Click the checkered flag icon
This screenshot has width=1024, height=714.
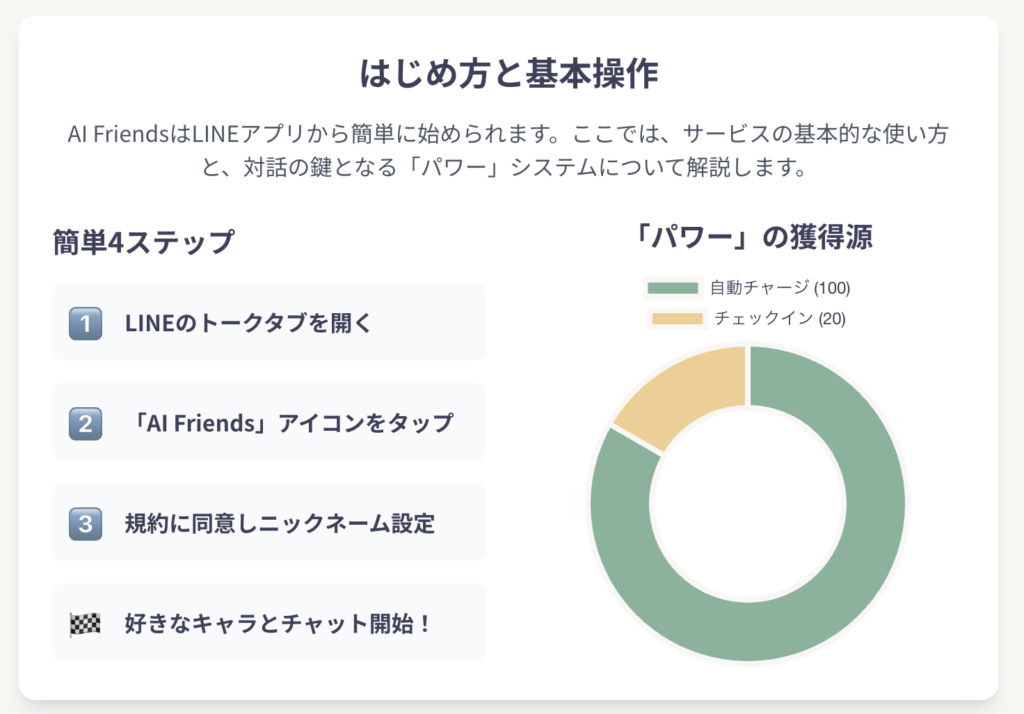click(86, 624)
